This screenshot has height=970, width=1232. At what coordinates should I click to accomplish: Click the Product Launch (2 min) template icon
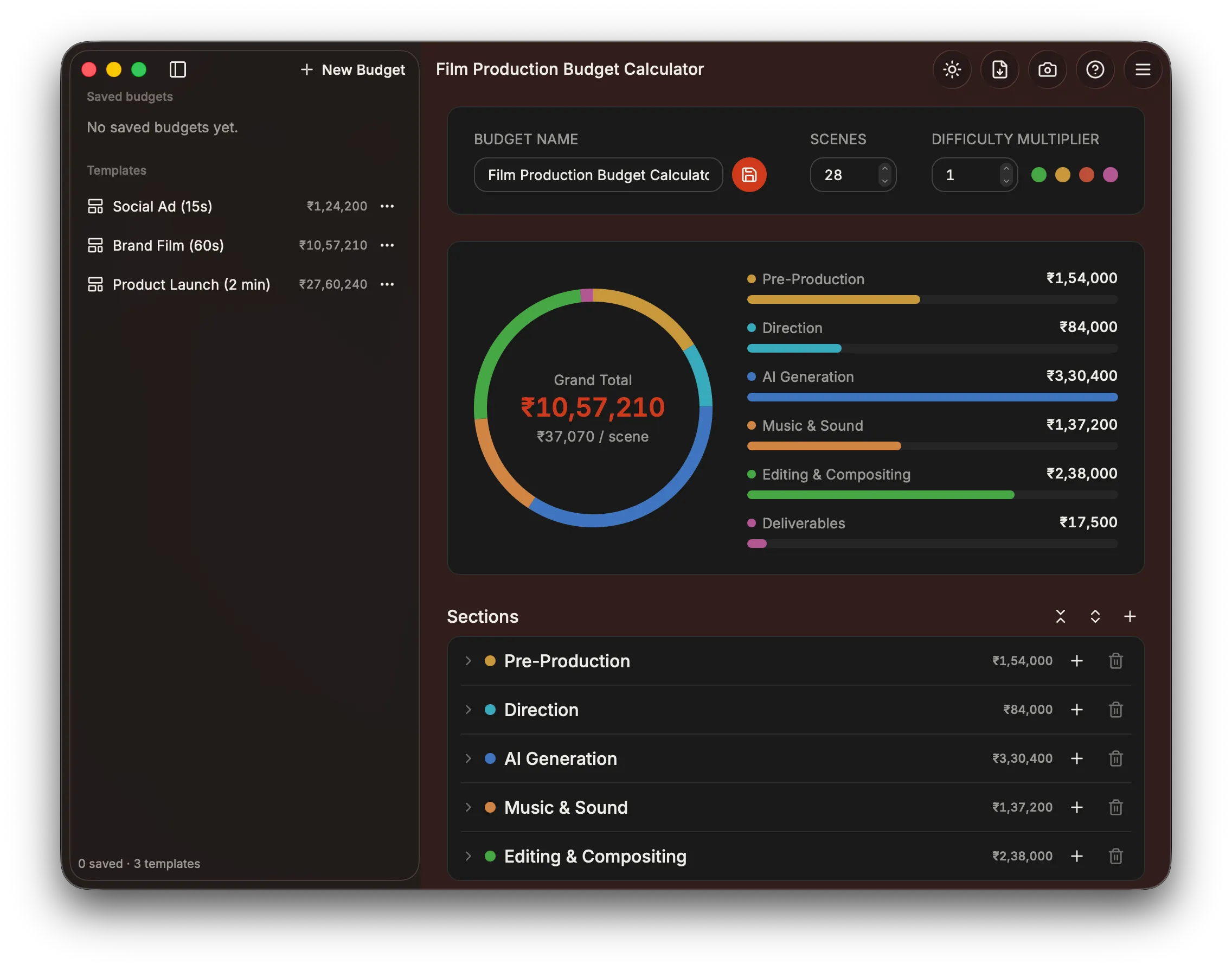click(x=95, y=284)
